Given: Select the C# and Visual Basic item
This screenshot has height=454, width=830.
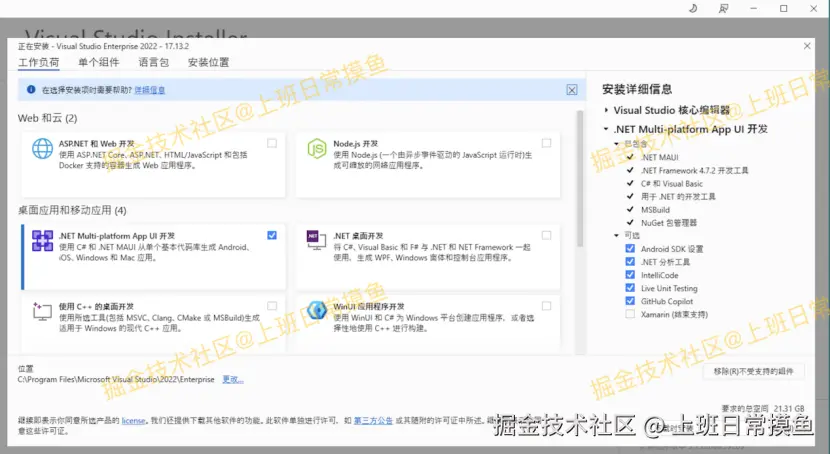Looking at the screenshot, I should pyautogui.click(x=672, y=184).
